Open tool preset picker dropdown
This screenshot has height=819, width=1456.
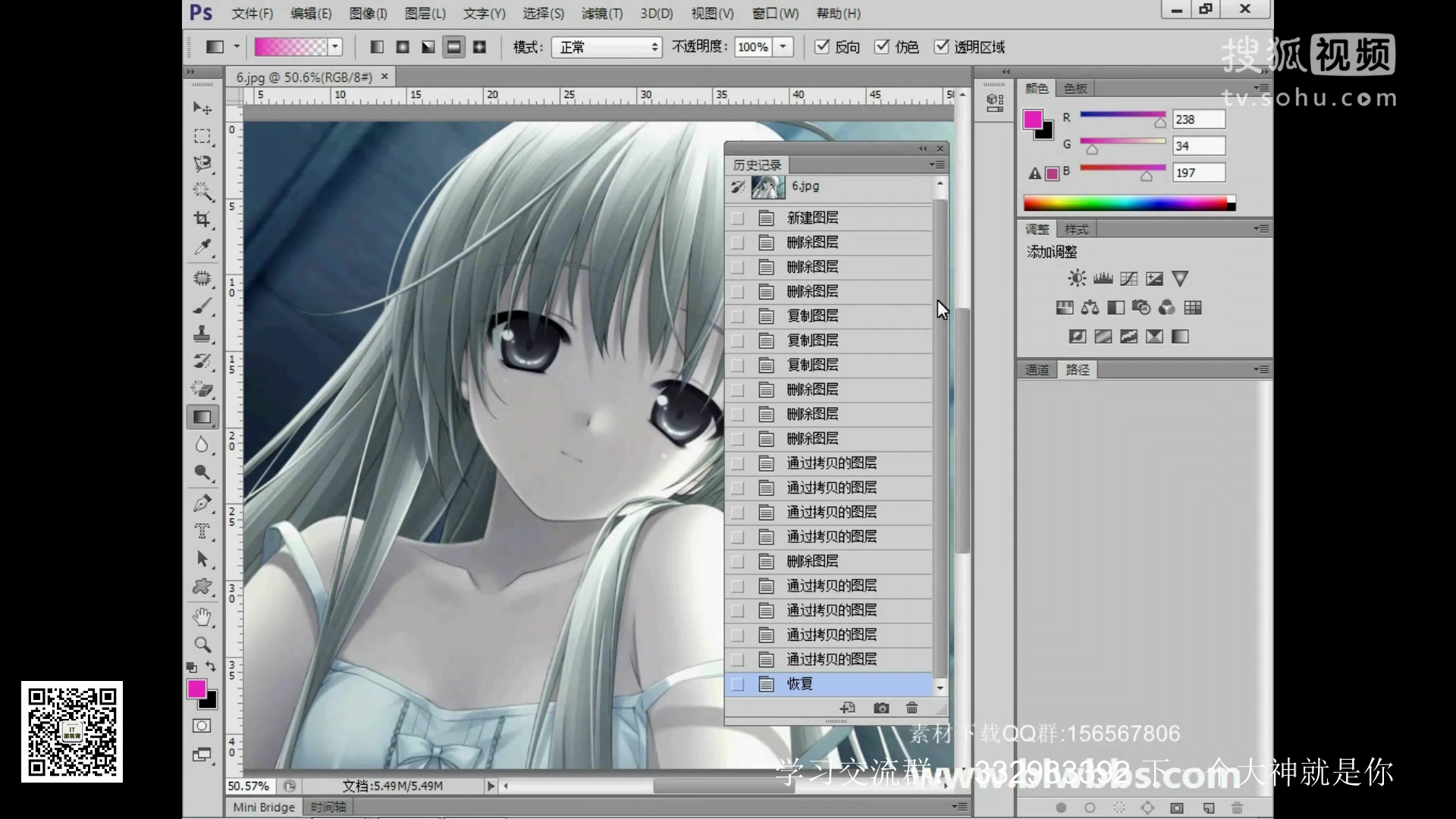pos(237,47)
